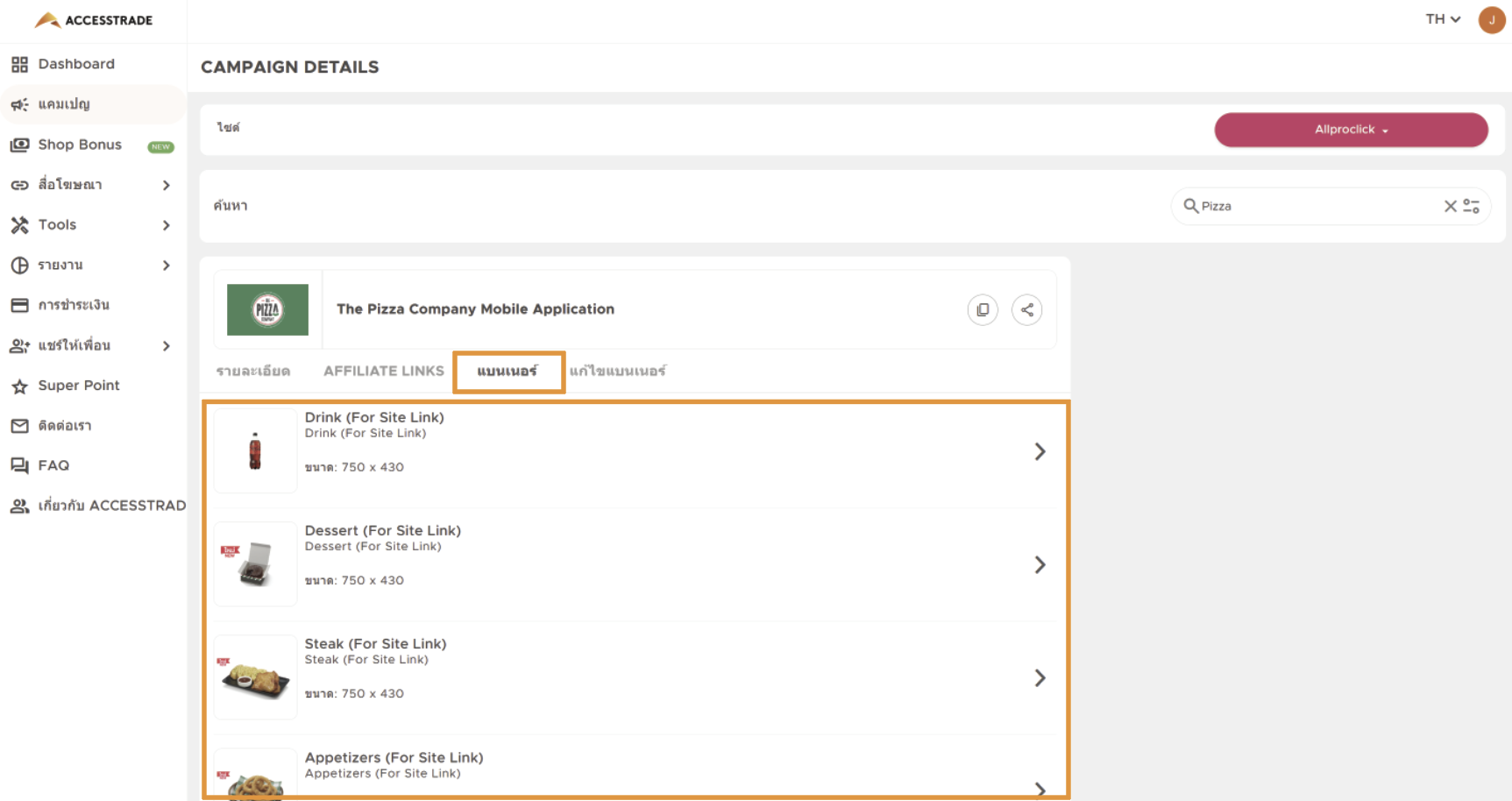The image size is (1512, 801).
Task: Switch to the แก้ไขแบนเนอร์ tab
Action: point(618,371)
